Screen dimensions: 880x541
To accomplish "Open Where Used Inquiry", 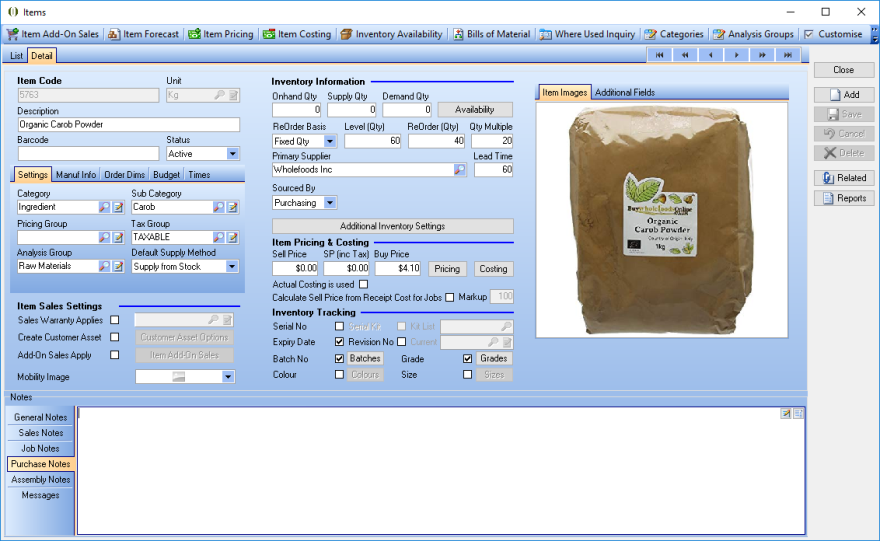I will 587,34.
